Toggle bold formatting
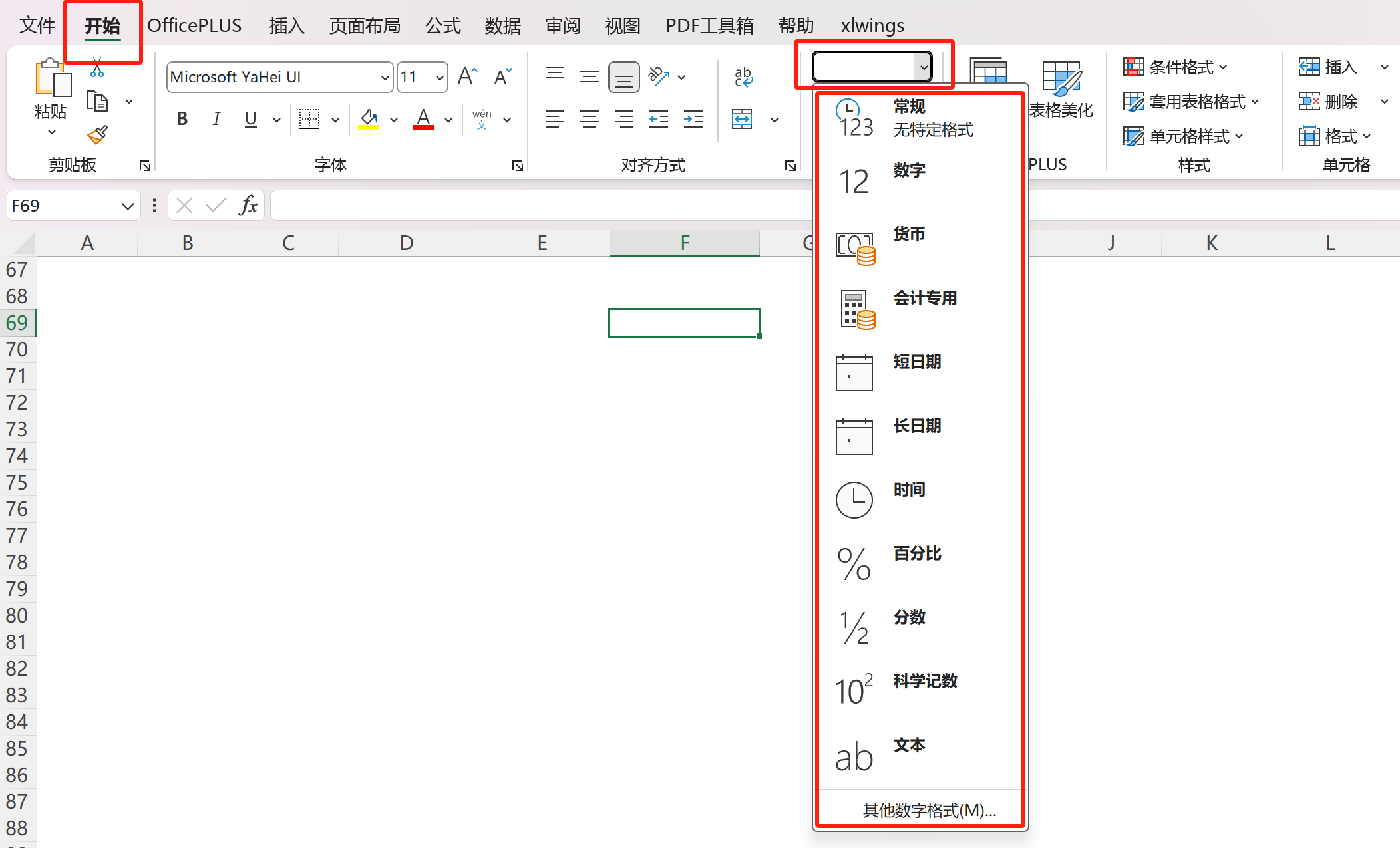The image size is (1400, 848). [182, 120]
